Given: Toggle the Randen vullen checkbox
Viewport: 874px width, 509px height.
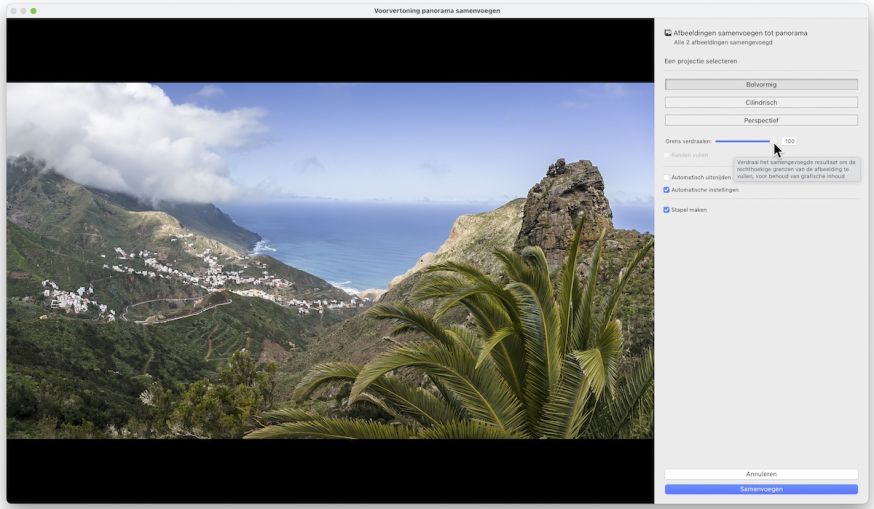Looking at the screenshot, I should [667, 155].
